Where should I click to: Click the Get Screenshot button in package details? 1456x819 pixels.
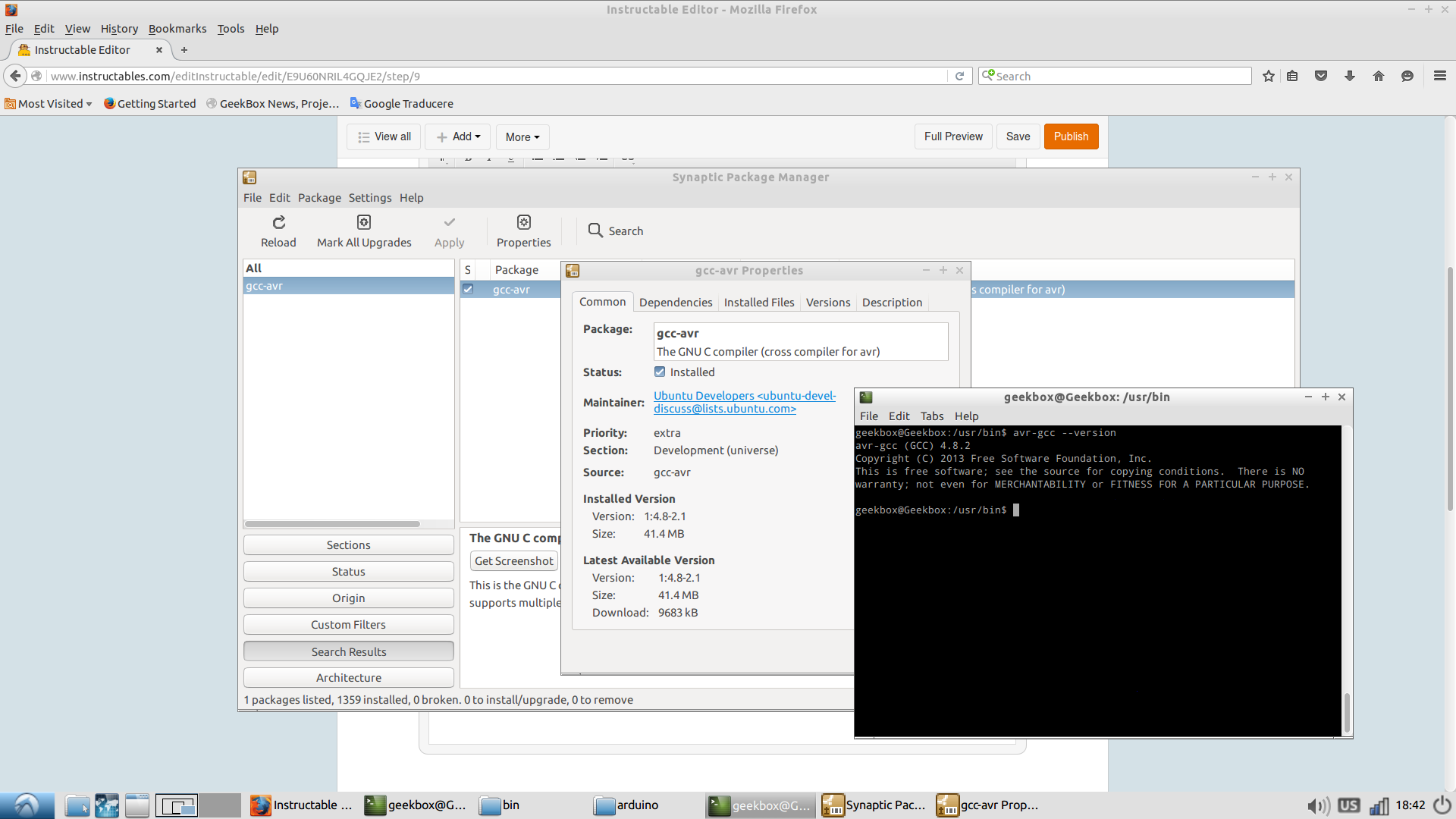click(514, 561)
